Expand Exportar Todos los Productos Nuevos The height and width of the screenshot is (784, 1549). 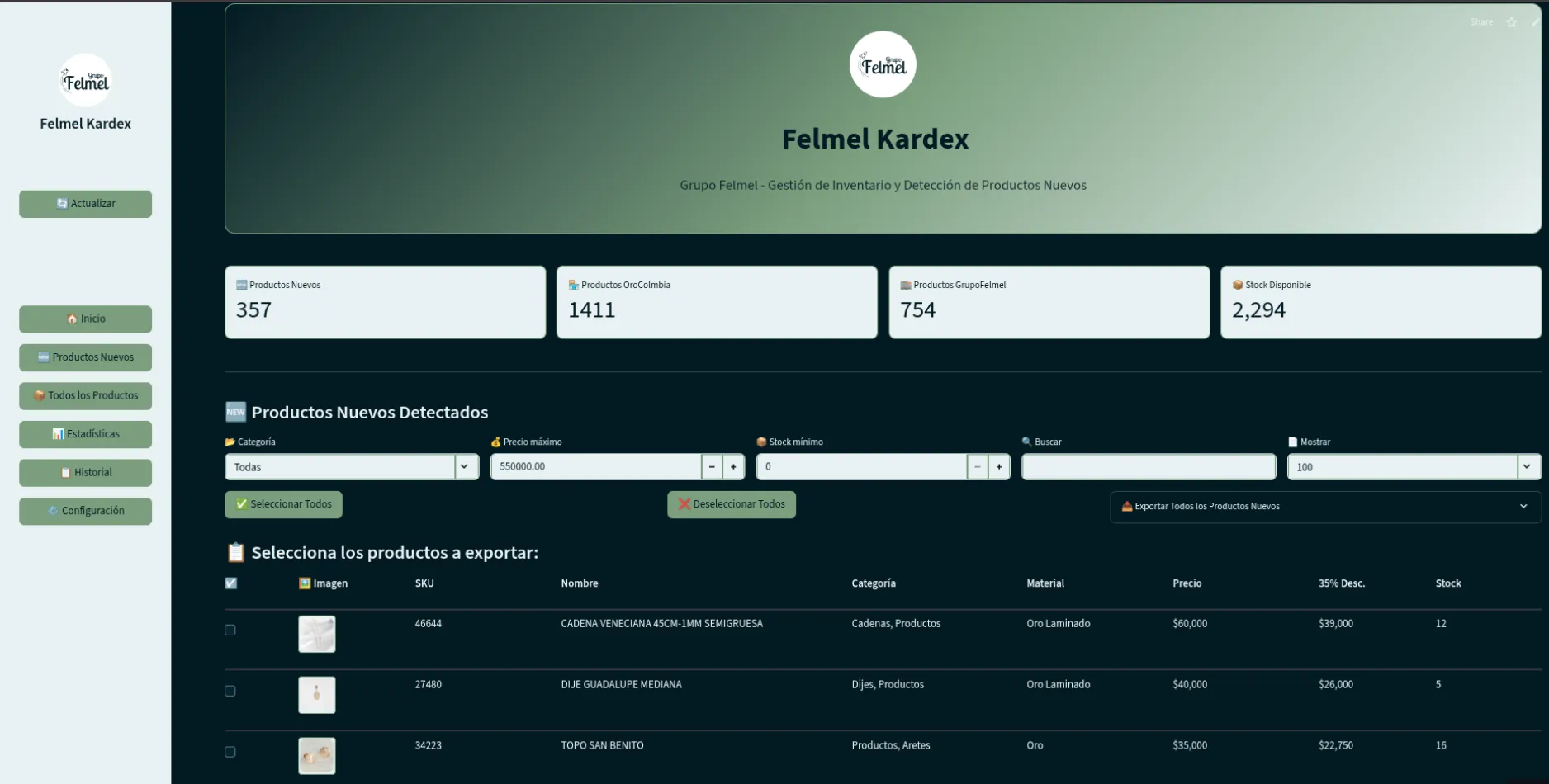[x=1325, y=507]
